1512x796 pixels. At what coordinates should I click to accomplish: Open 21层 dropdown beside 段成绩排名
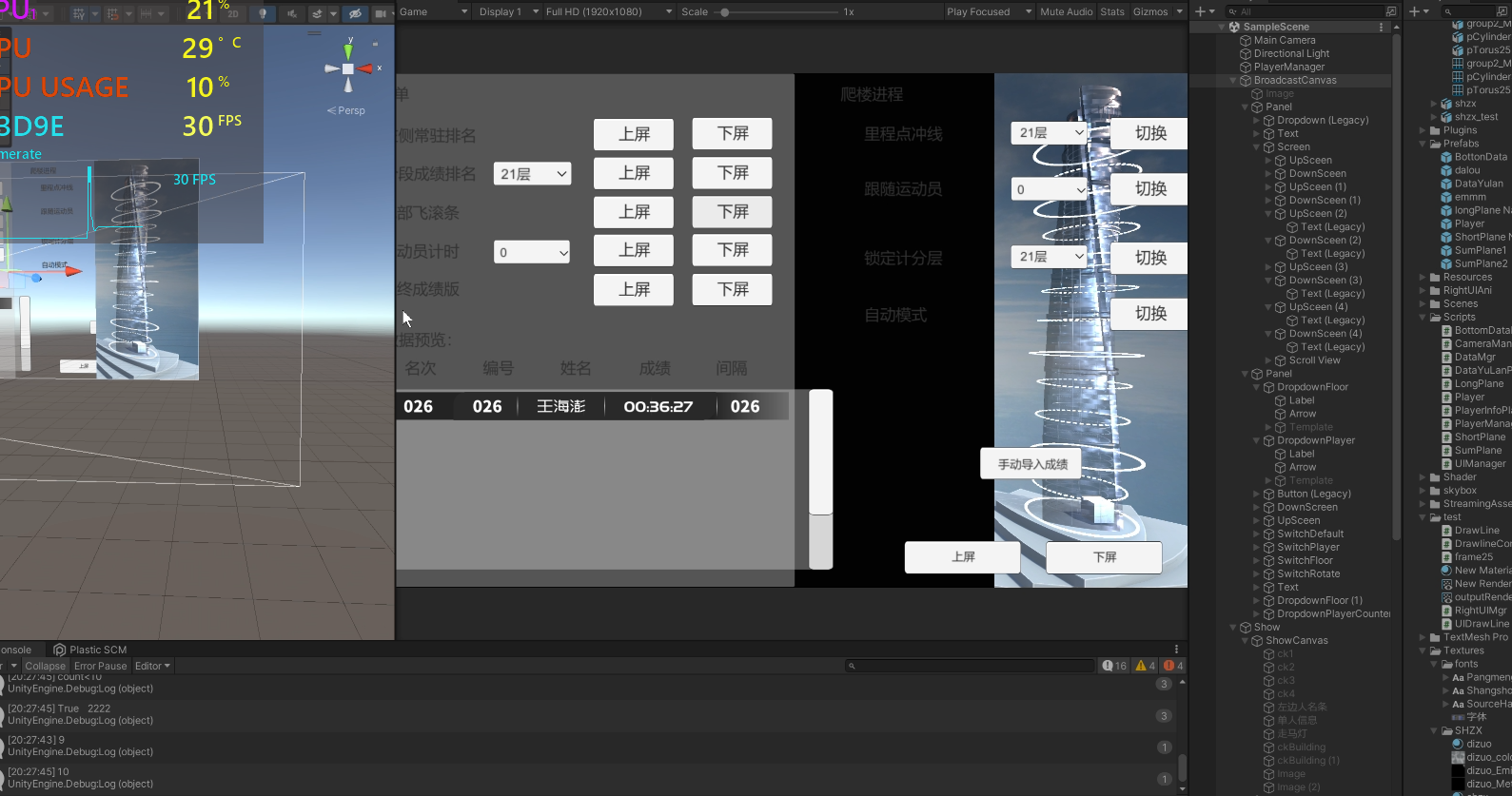coord(532,174)
